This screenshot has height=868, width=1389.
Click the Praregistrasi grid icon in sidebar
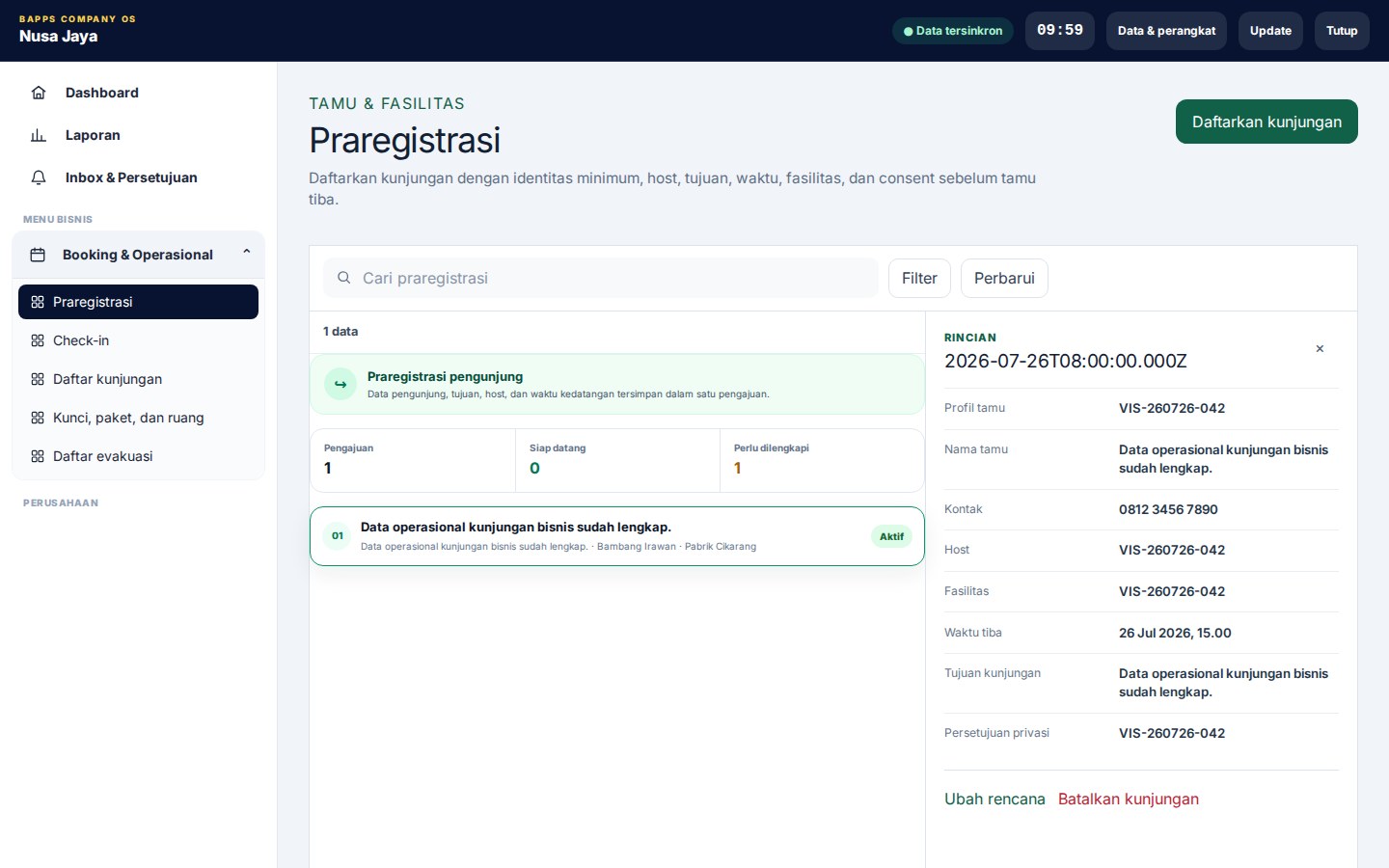click(38, 302)
